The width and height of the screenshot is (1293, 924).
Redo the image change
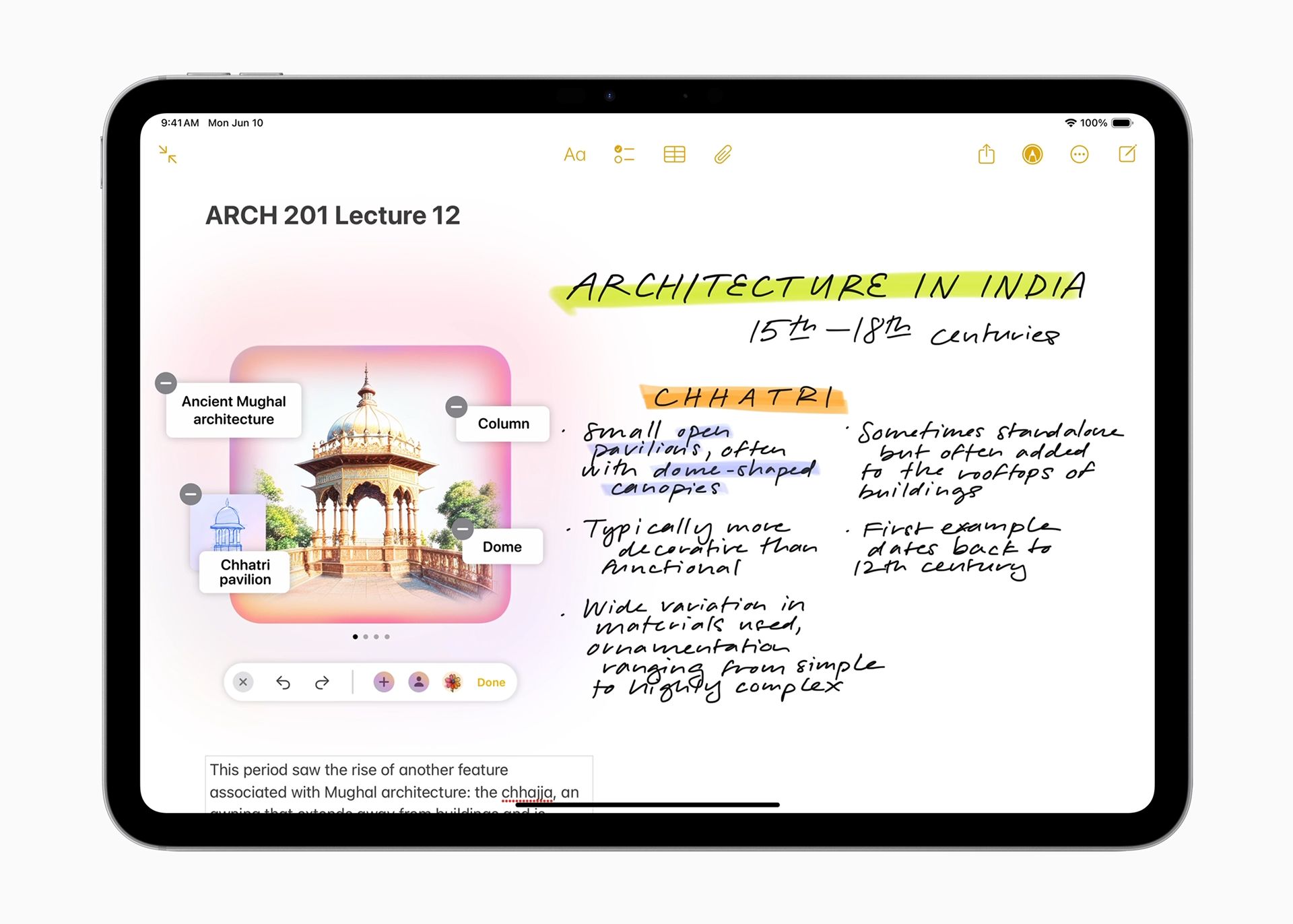coord(322,682)
